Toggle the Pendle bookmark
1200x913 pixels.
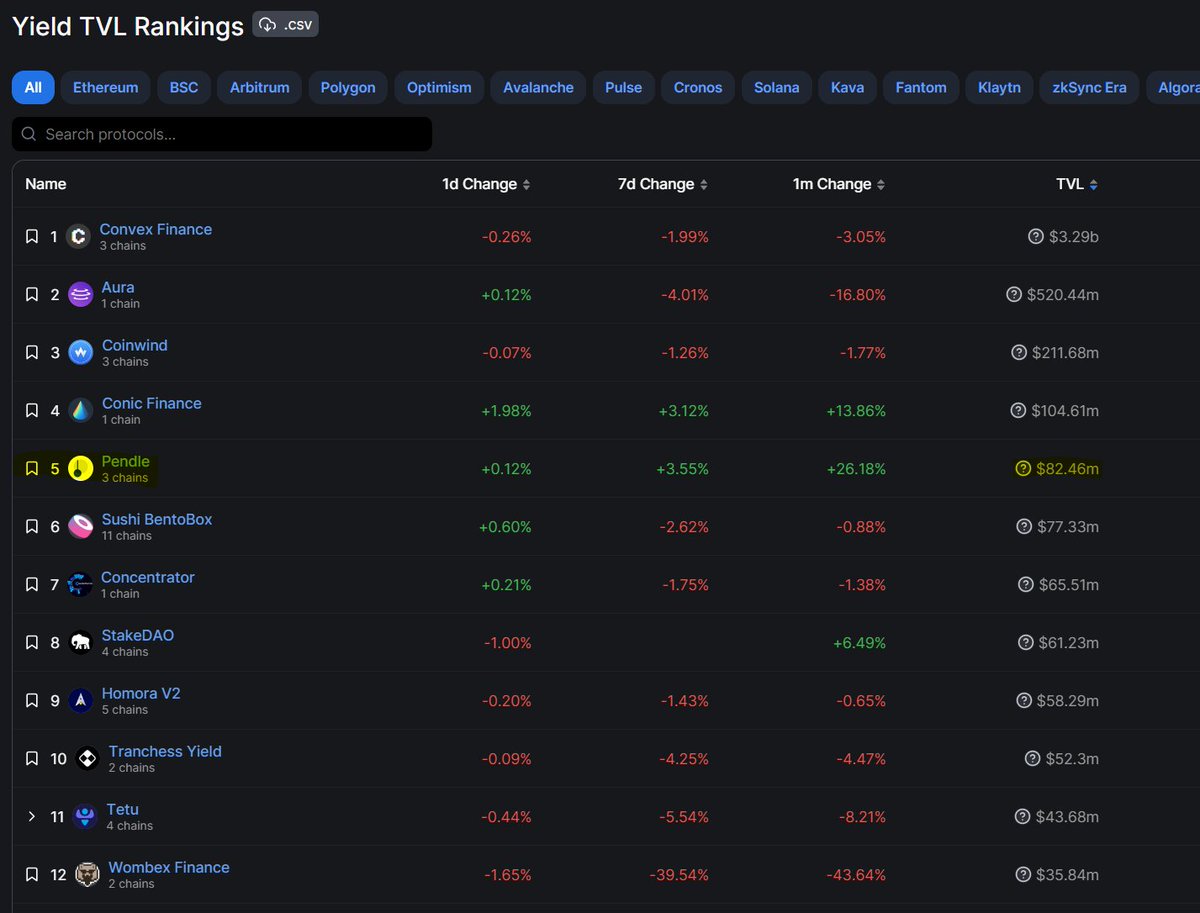(31, 469)
